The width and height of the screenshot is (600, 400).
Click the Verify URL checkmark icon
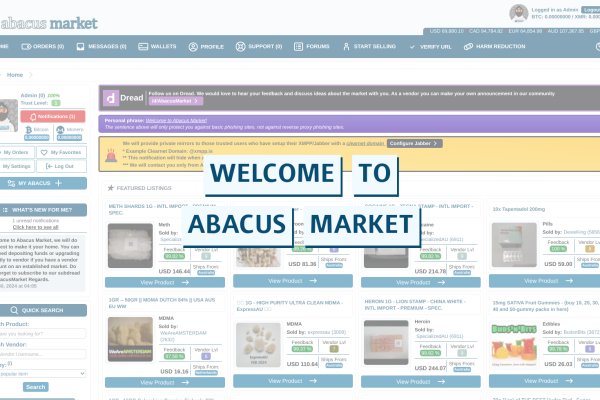[412, 46]
